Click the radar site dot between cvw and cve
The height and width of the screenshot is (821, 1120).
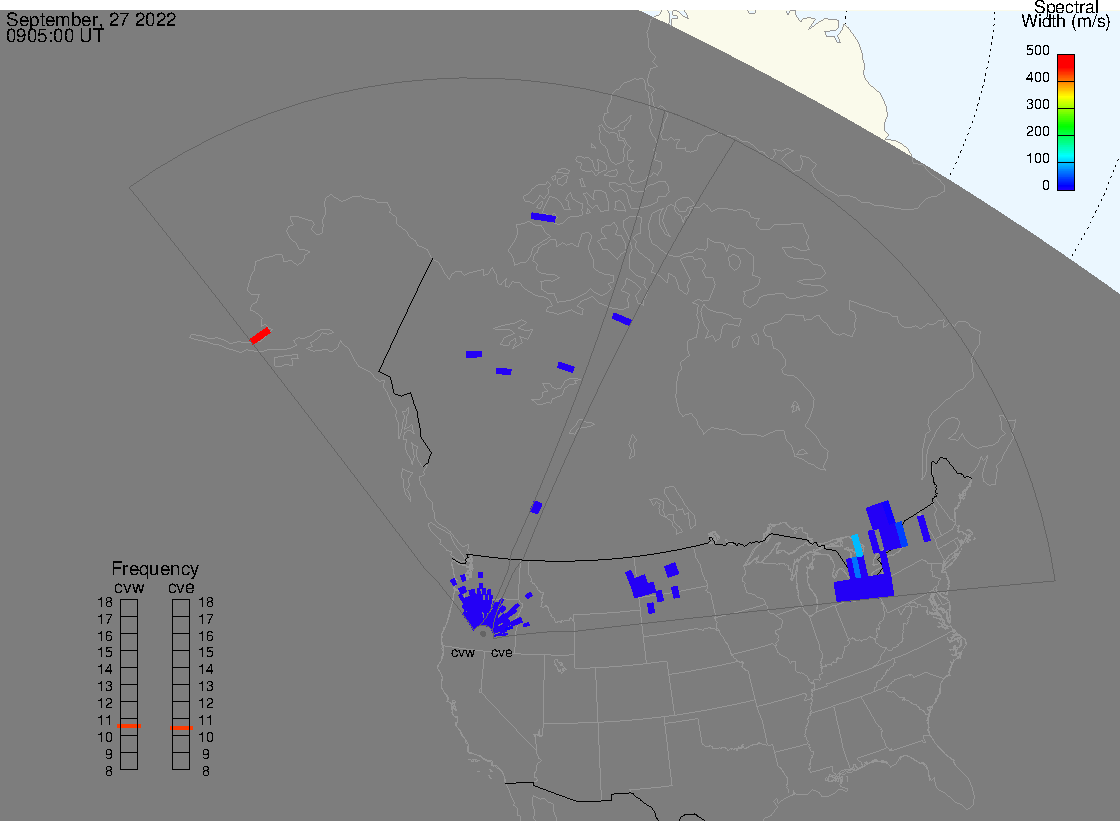483,634
